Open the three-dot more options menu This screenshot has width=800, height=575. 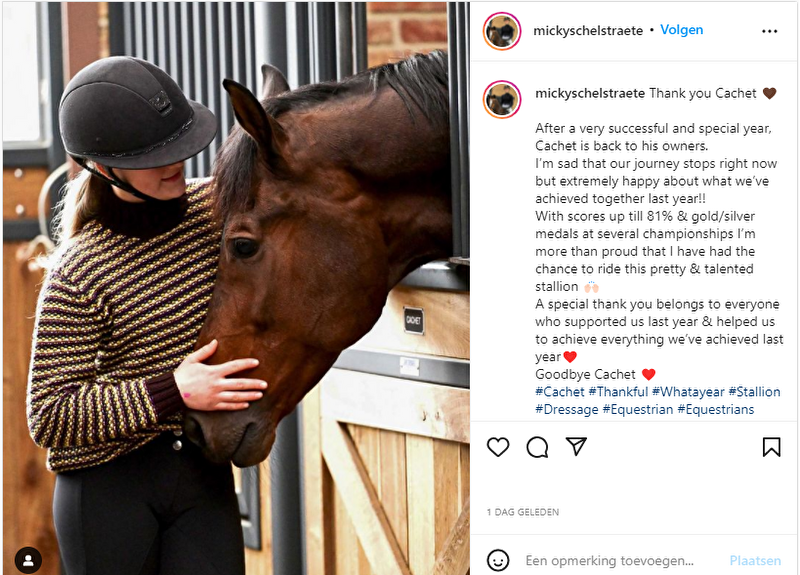click(769, 31)
